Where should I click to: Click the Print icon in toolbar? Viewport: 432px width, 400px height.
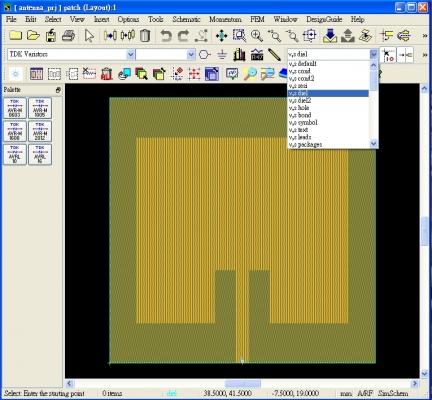[x=69, y=35]
